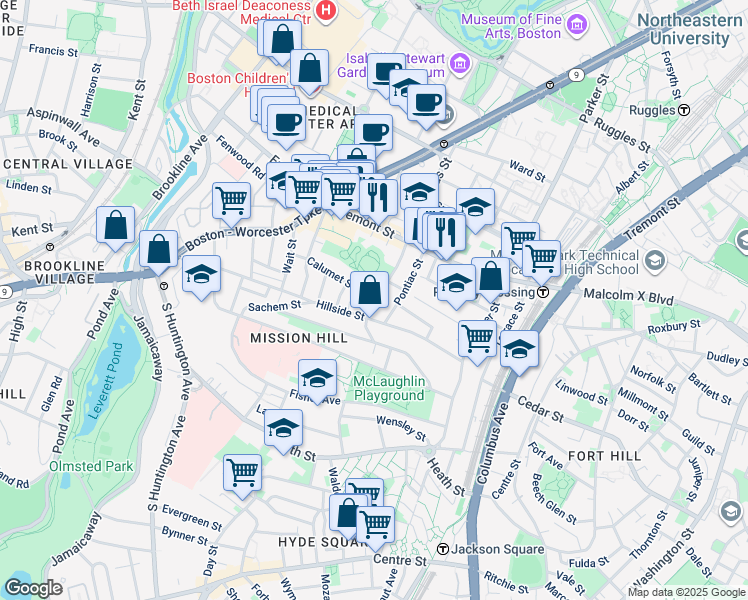
Task: Click the Beth Israel Deaconess hospital H icon
Action: (x=326, y=10)
